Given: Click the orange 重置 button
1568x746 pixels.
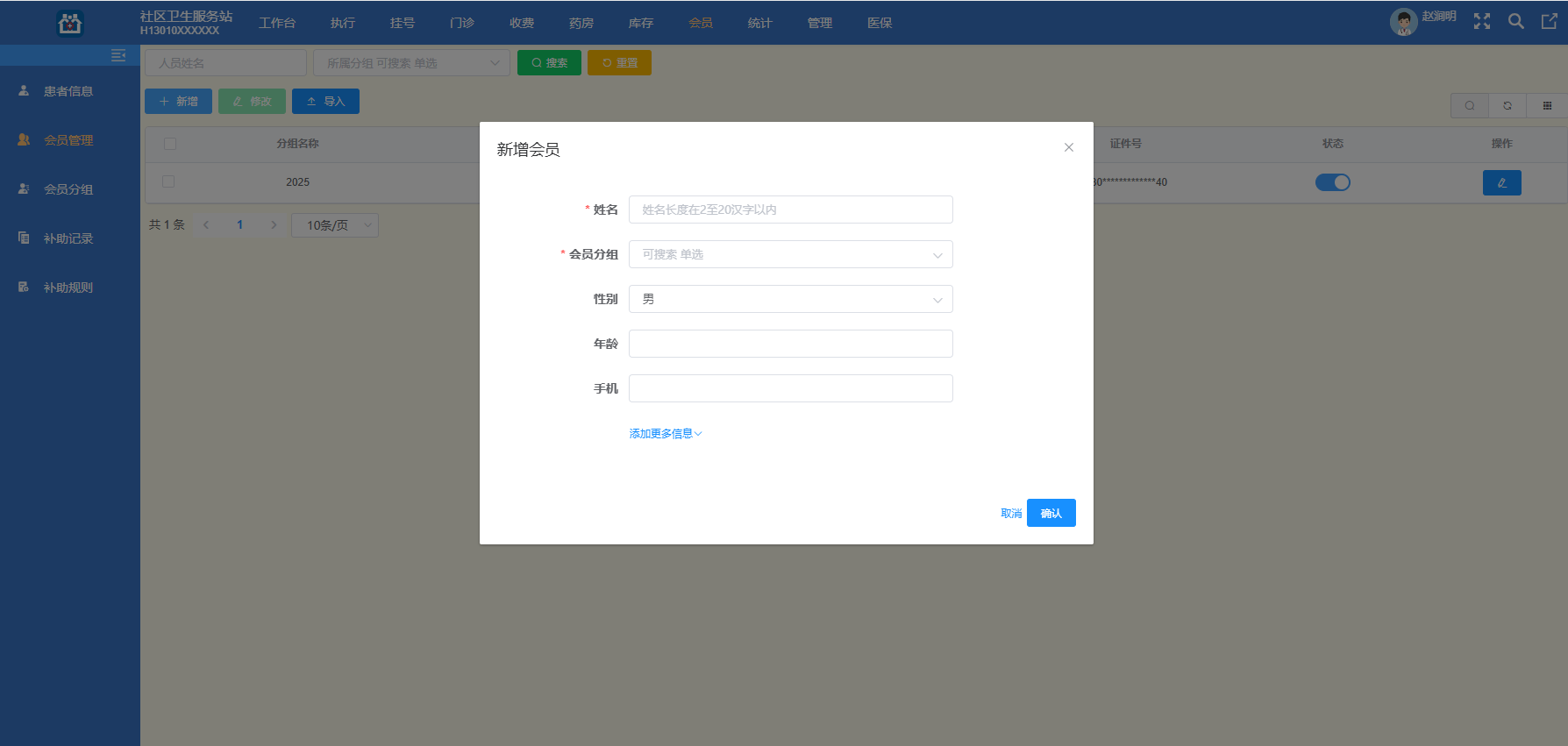Looking at the screenshot, I should click(619, 63).
